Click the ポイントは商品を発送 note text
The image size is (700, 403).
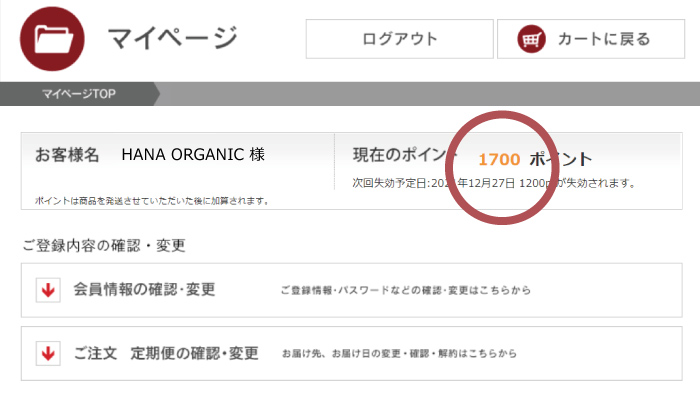tap(151, 200)
